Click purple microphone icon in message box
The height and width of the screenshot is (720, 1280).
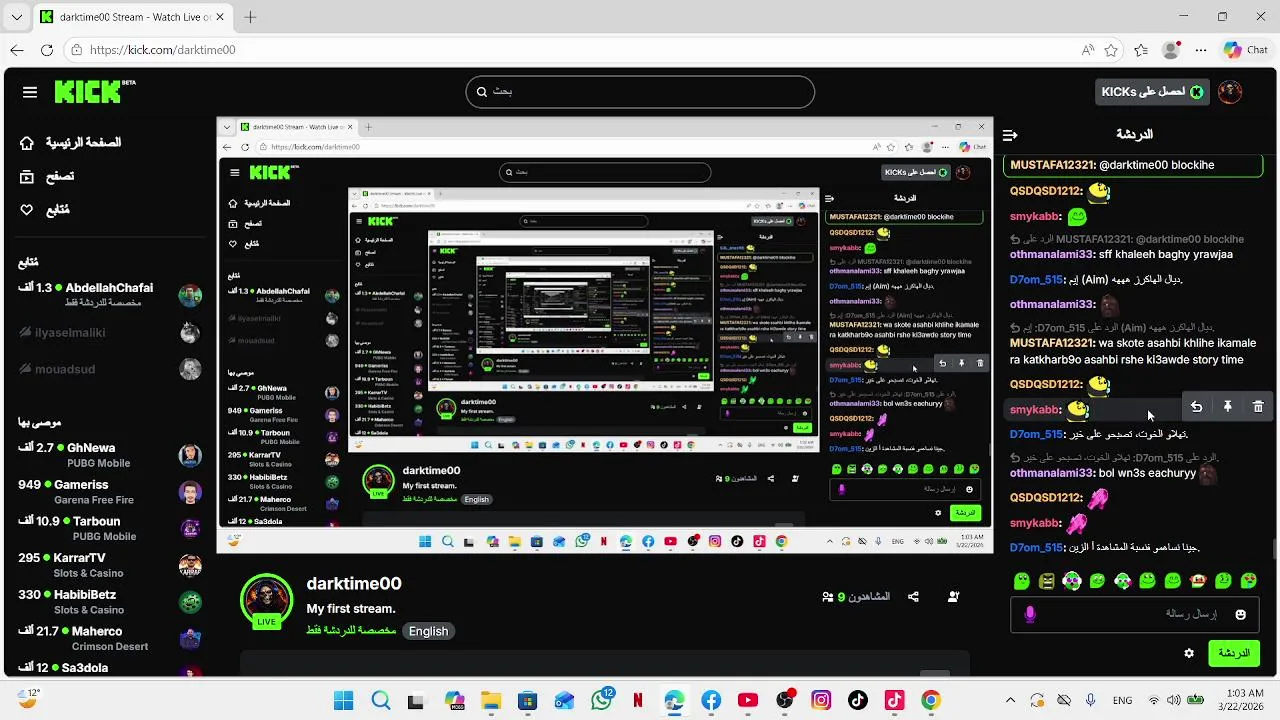click(x=1030, y=614)
